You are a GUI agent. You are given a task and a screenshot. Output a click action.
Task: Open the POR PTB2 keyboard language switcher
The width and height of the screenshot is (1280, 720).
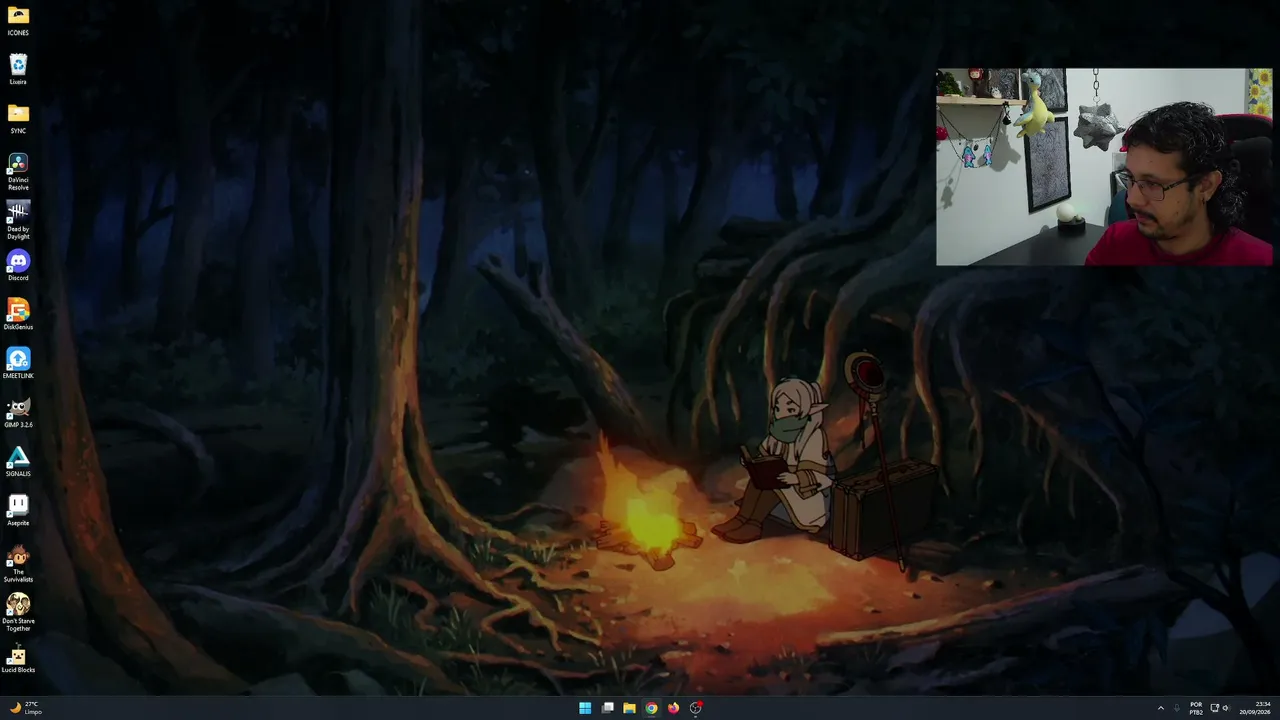click(x=1196, y=708)
